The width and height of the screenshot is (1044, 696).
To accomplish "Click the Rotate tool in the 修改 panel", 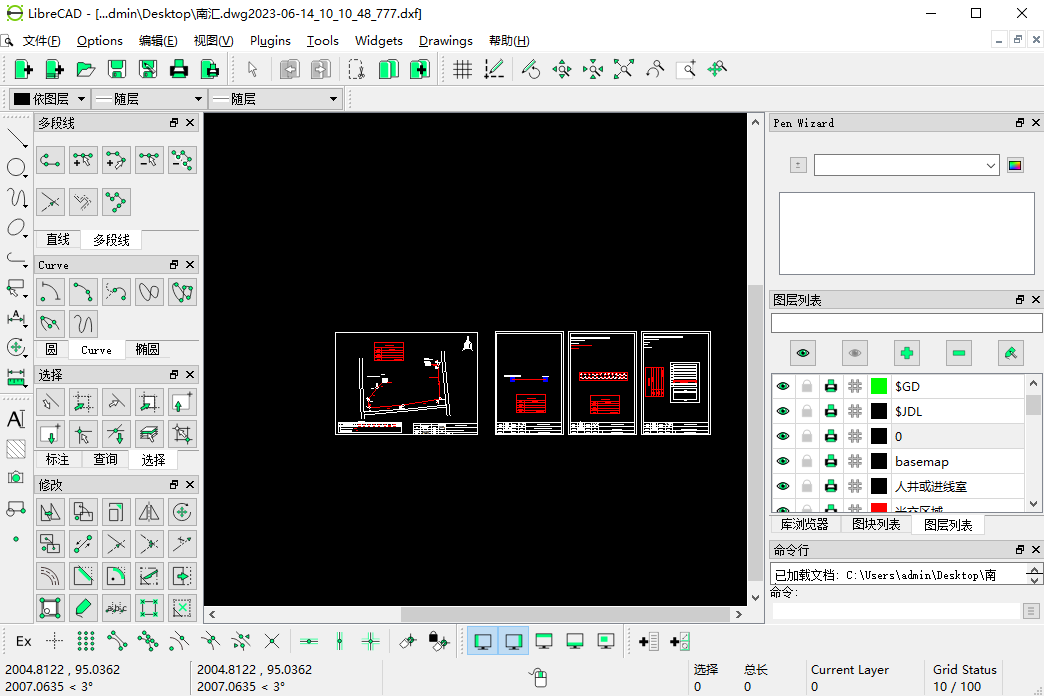I will pyautogui.click(x=182, y=512).
